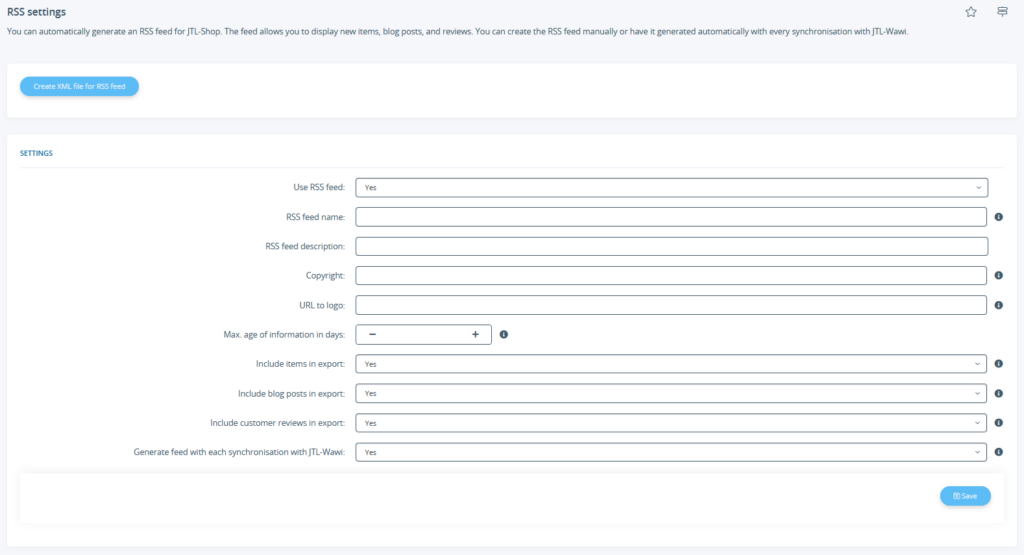
Task: Increase max age with plus button
Action: tap(475, 334)
